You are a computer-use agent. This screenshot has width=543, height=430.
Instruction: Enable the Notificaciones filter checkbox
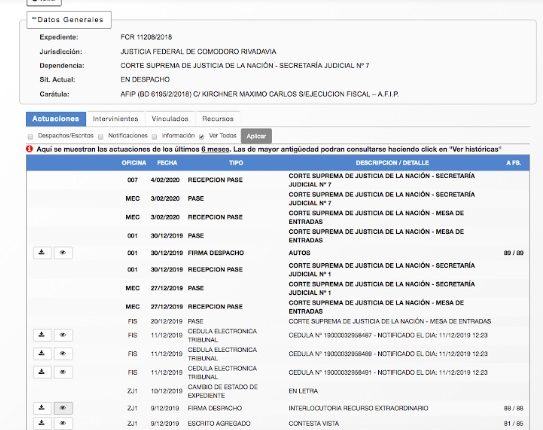(100, 136)
